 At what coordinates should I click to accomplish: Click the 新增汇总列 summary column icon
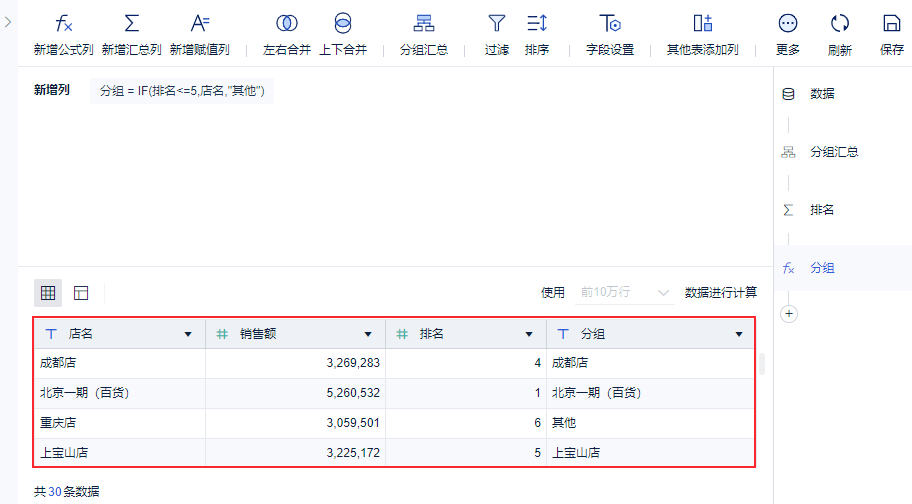(131, 25)
